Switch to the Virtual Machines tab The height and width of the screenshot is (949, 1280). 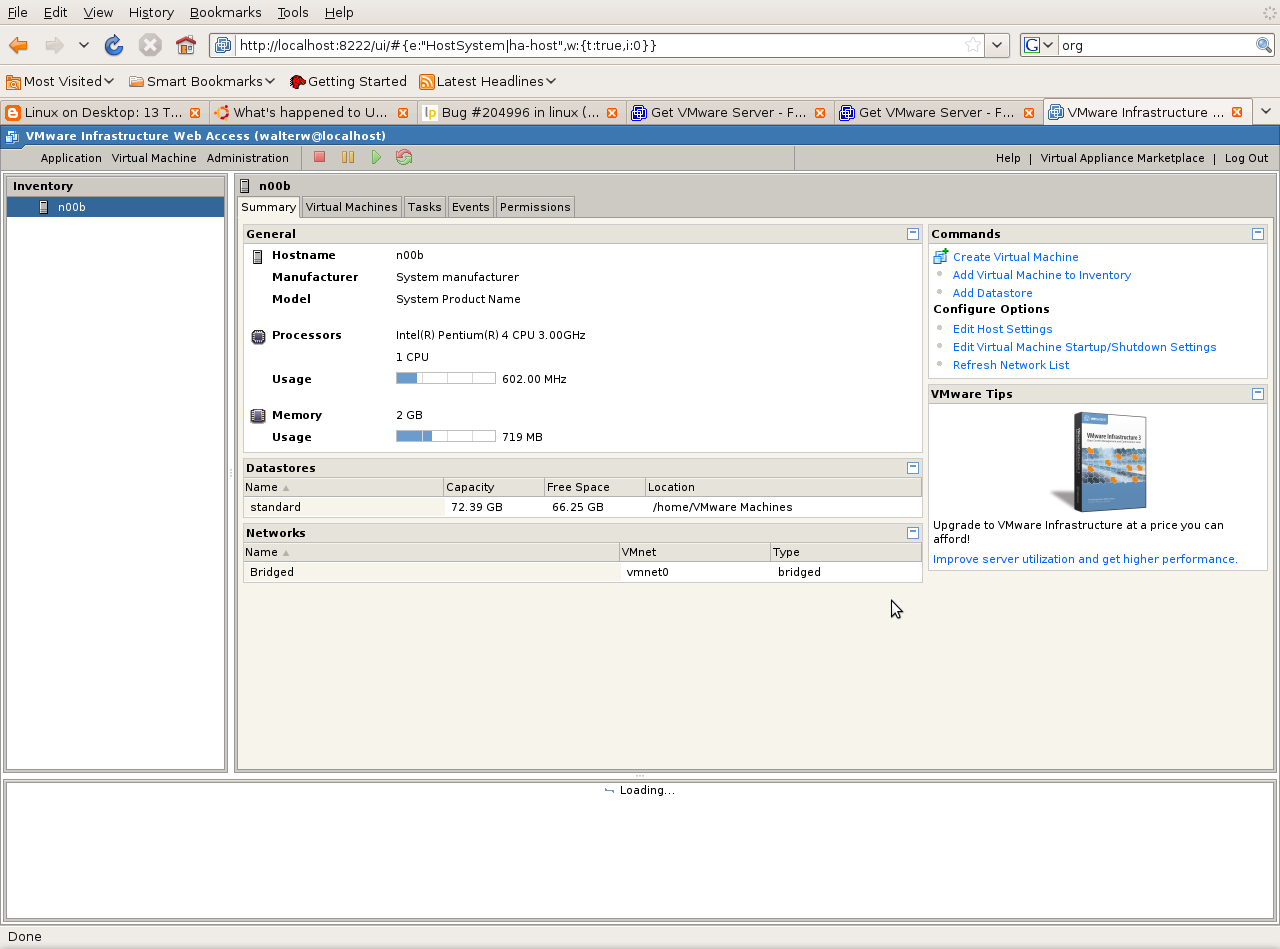click(351, 207)
